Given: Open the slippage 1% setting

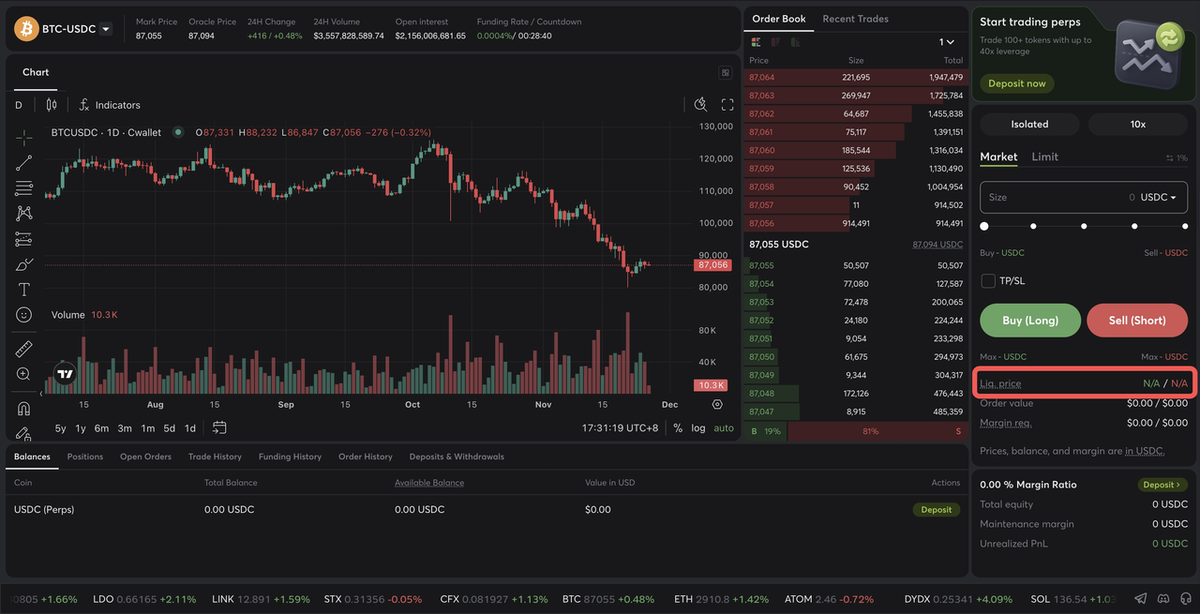Looking at the screenshot, I should 1177,158.
